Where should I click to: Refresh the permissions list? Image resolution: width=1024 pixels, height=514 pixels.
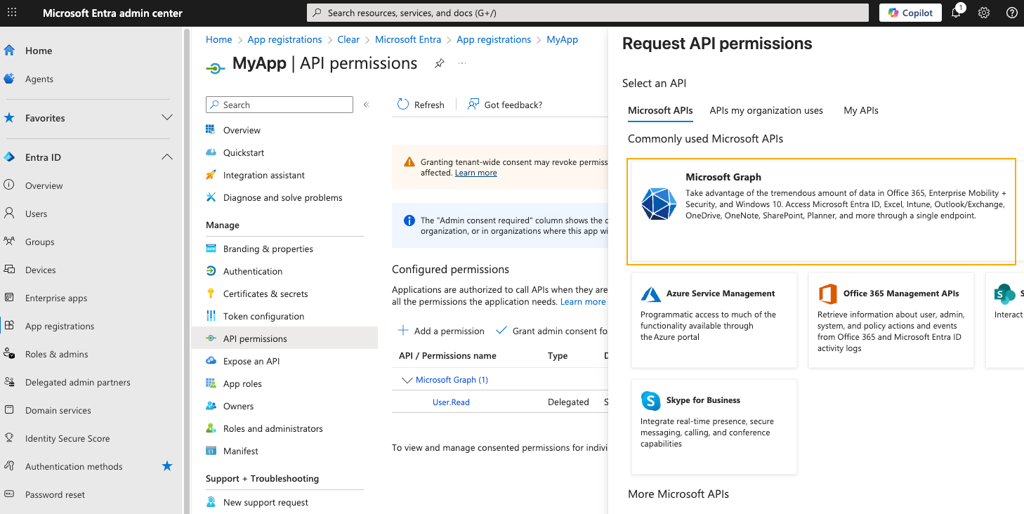point(421,104)
